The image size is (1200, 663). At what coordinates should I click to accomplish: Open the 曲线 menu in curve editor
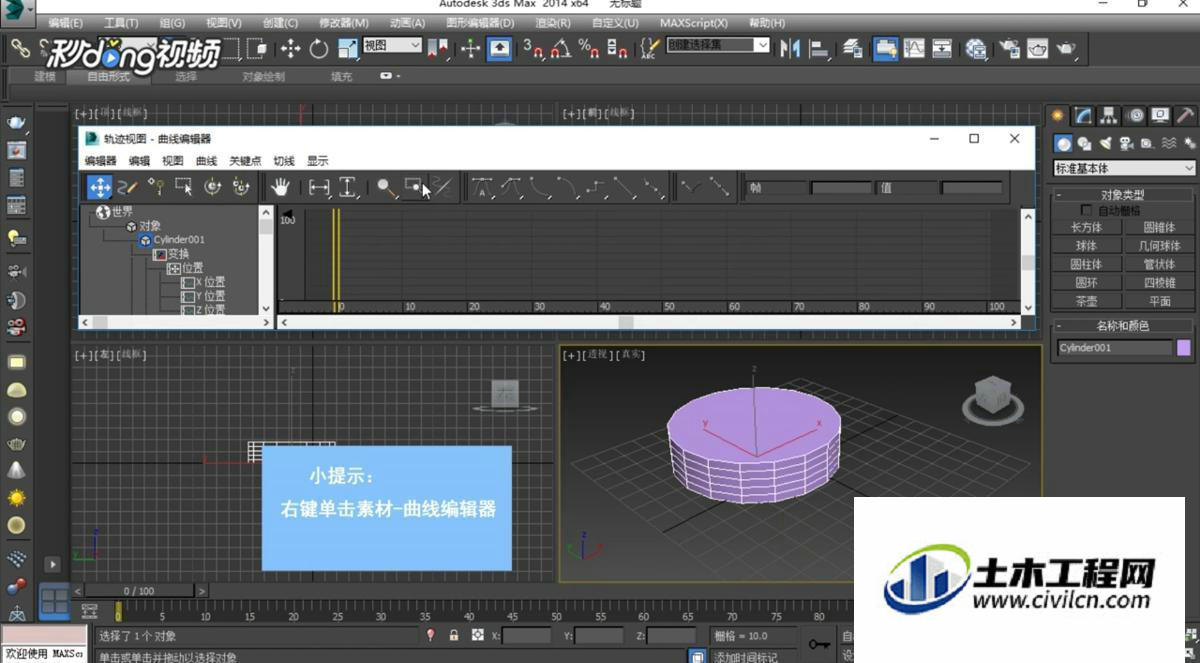pos(206,161)
